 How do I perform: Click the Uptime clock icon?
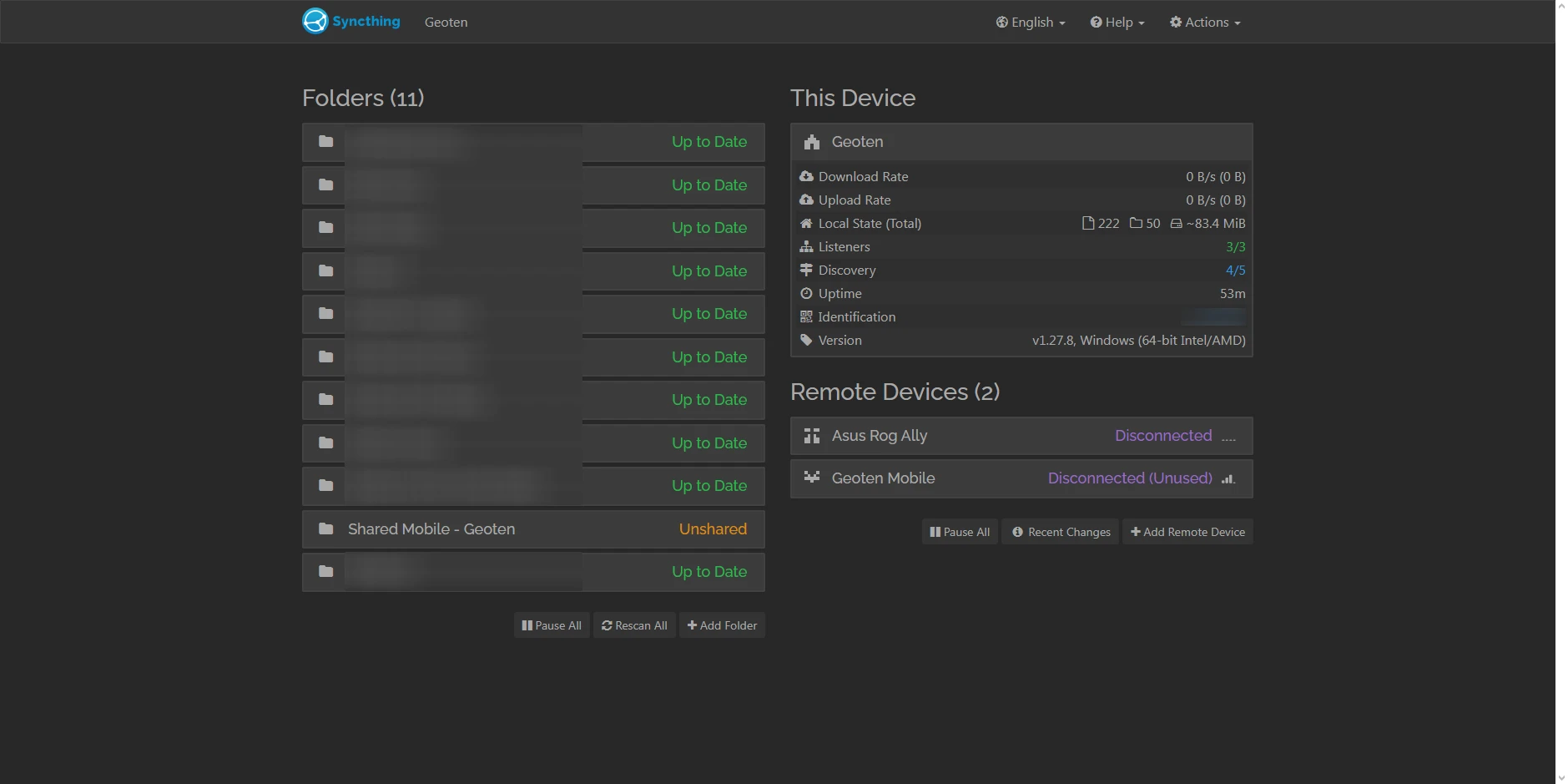(807, 293)
